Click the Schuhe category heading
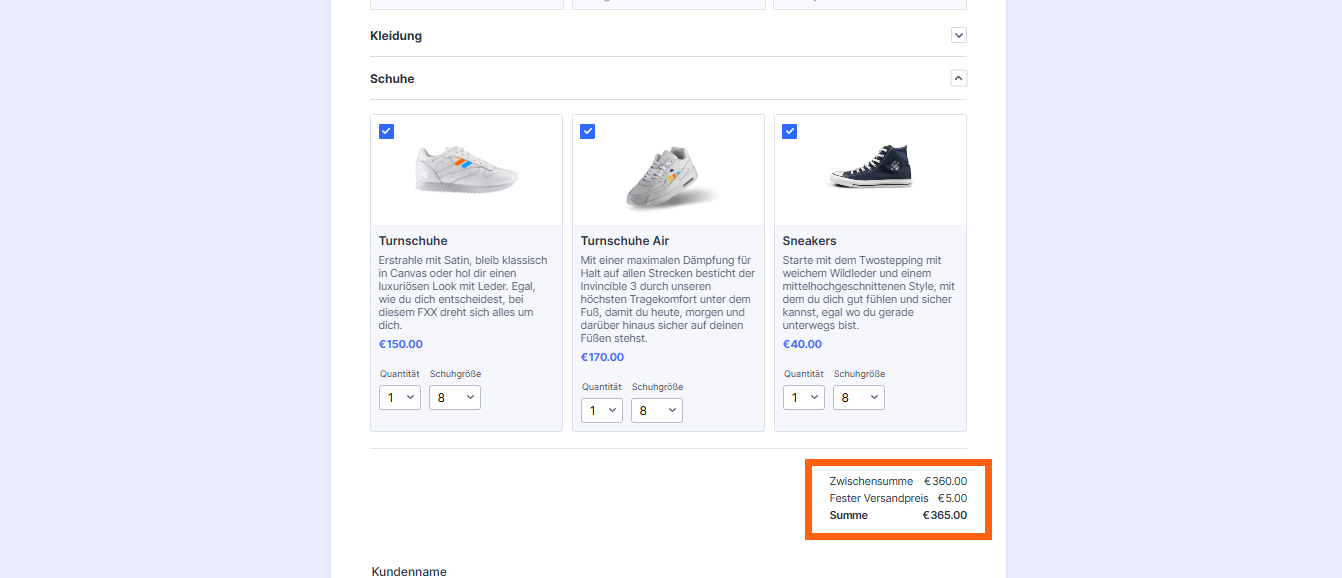 click(392, 79)
